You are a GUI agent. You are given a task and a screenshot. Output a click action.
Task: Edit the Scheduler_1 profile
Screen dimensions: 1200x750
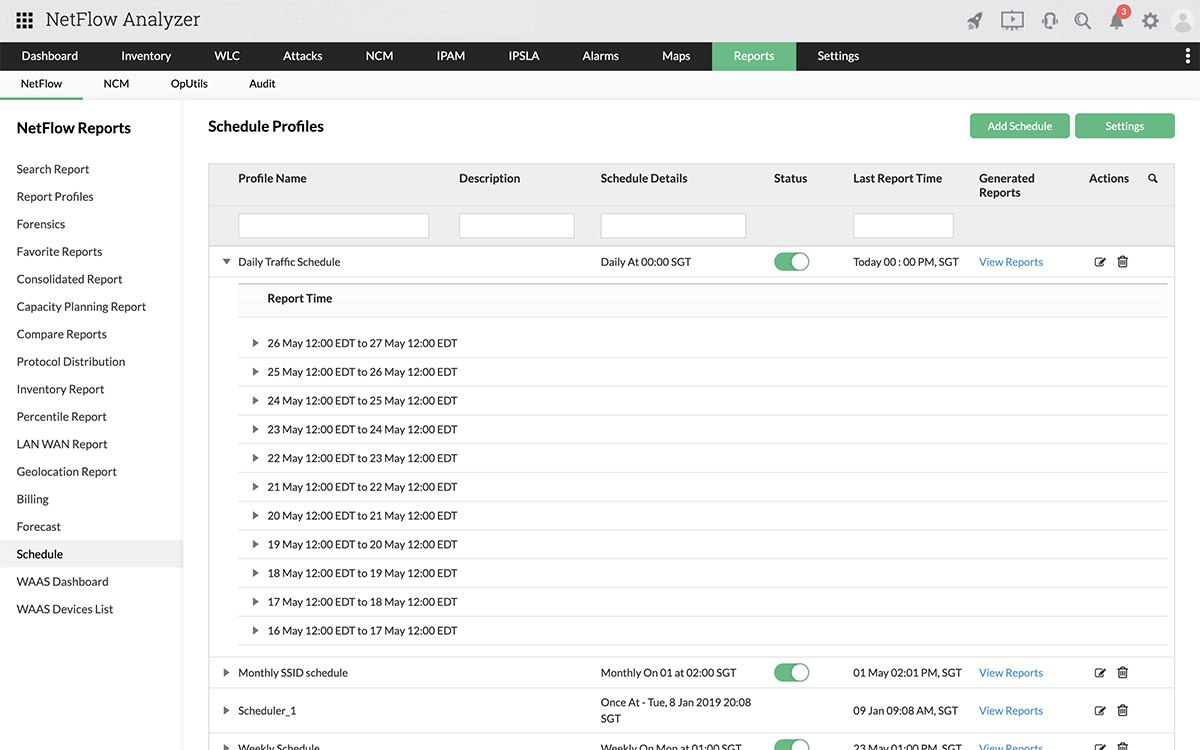[x=1100, y=711]
